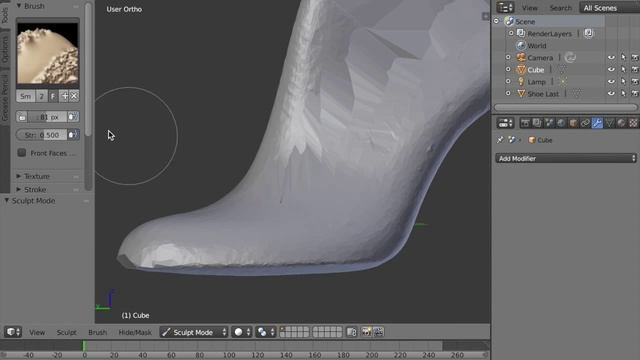
Task: Toggle Lamp viewport visibility eye
Action: click(611, 82)
